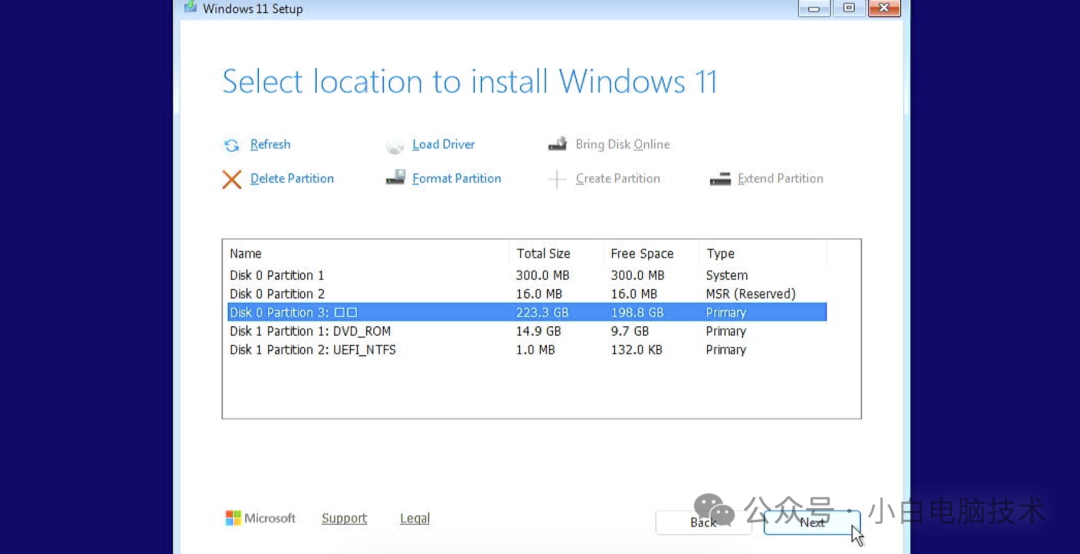
Task: Open the Load Driver link
Action: coord(443,144)
